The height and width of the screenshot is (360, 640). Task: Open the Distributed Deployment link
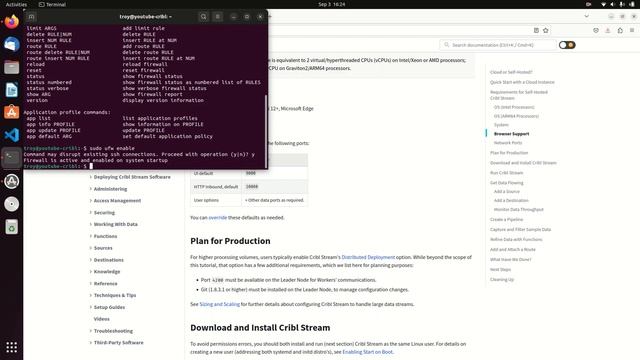(368, 258)
